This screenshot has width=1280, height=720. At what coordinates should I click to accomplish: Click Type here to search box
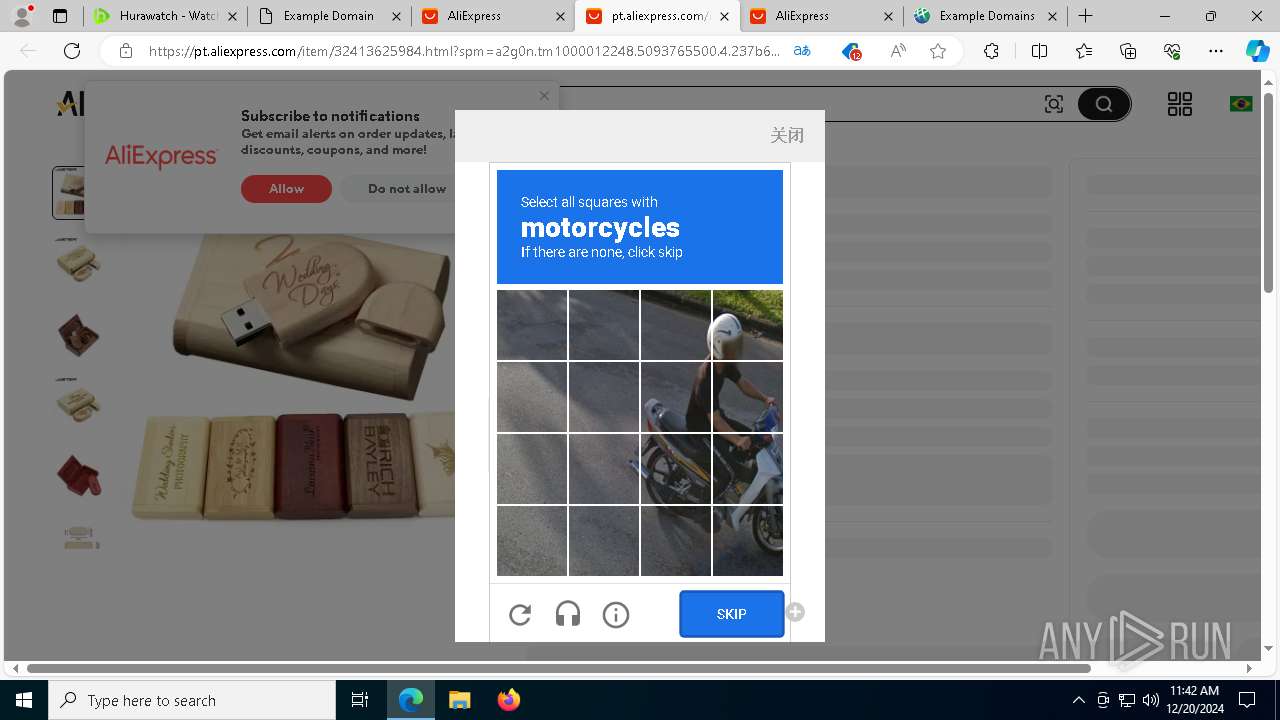coord(192,700)
